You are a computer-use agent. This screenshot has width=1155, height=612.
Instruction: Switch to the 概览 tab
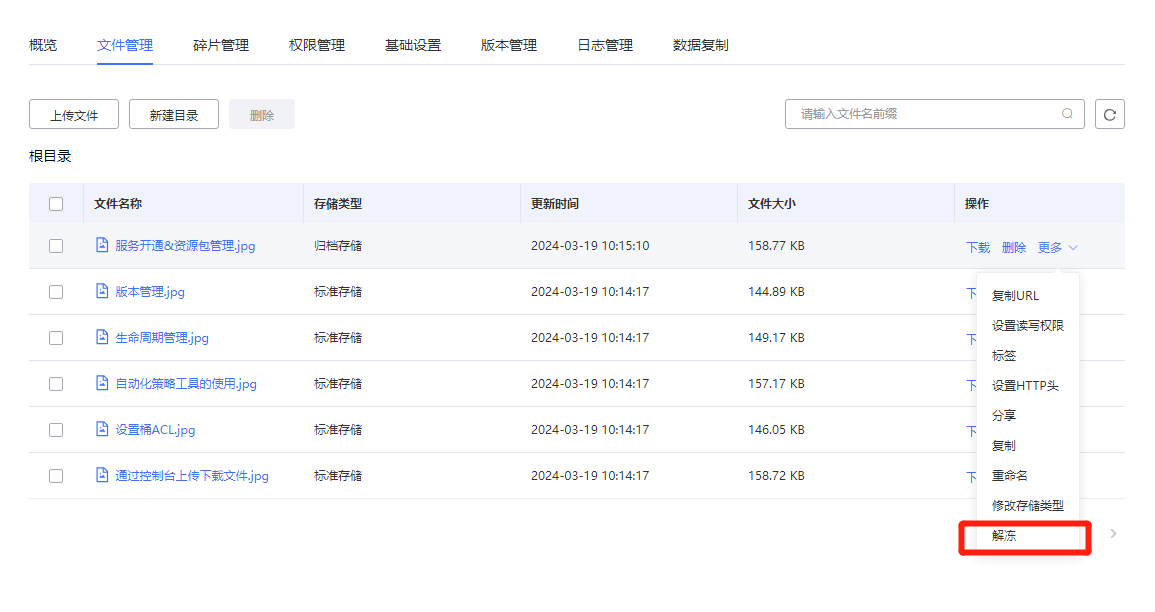click(43, 45)
